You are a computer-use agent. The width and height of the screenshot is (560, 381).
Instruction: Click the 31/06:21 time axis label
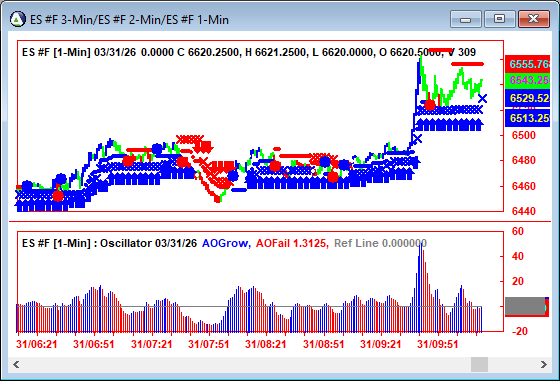(x=37, y=344)
